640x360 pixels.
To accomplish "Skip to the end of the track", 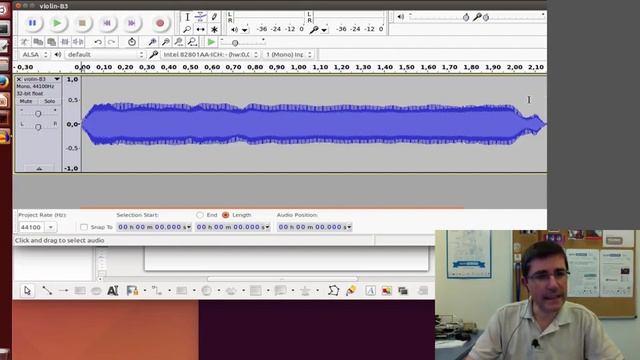I will pos(131,23).
